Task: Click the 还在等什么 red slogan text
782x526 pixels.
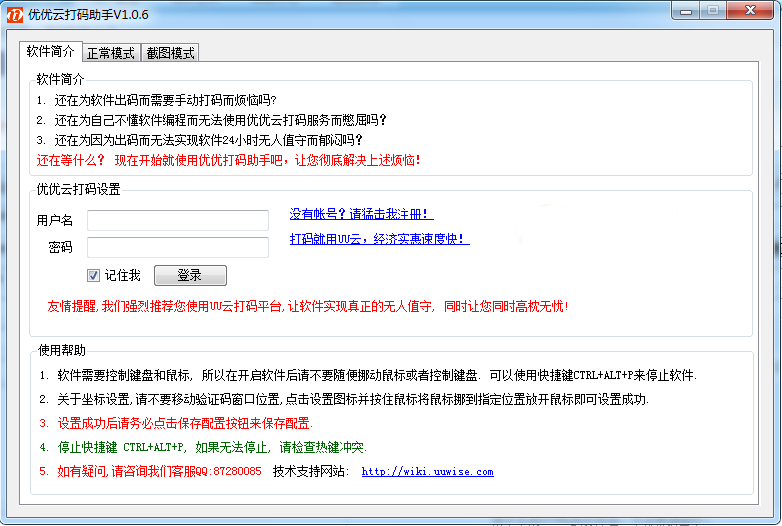Action: click(x=229, y=161)
